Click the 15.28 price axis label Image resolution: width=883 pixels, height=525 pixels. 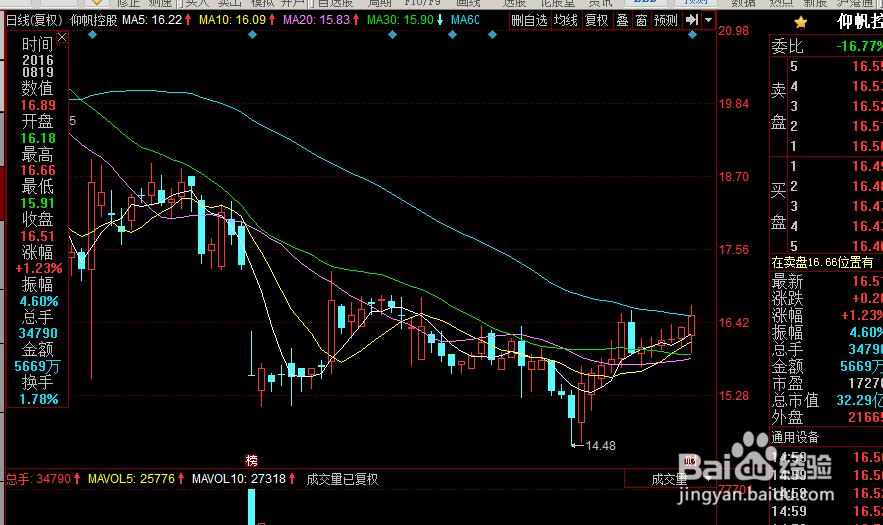click(734, 396)
